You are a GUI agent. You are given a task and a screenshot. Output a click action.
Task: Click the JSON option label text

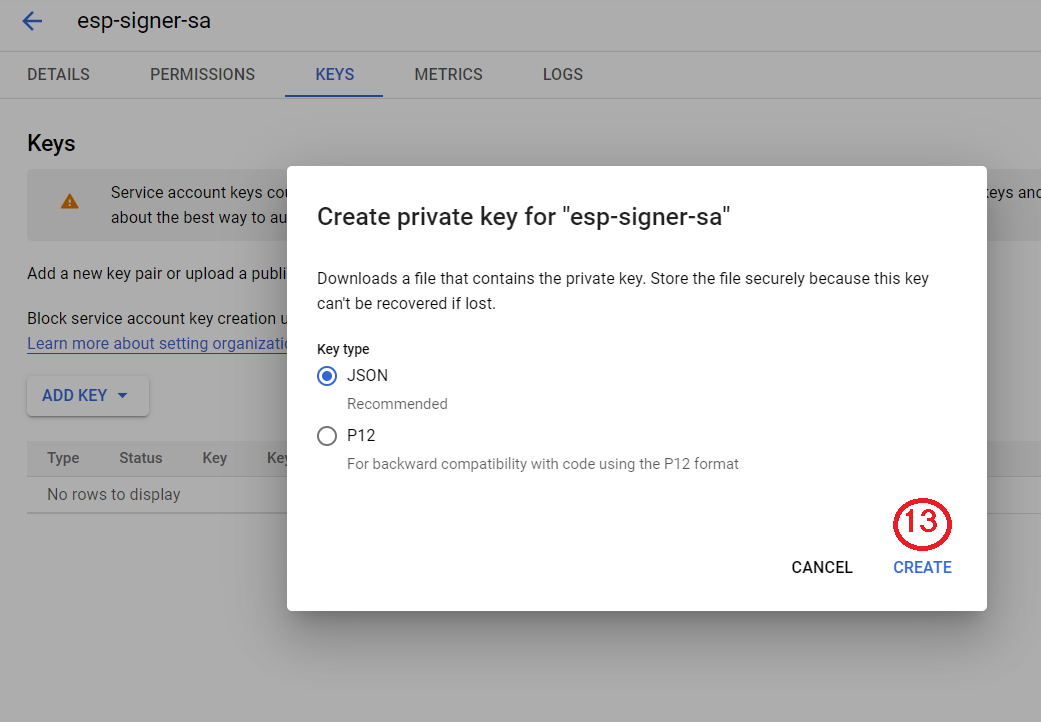367,376
